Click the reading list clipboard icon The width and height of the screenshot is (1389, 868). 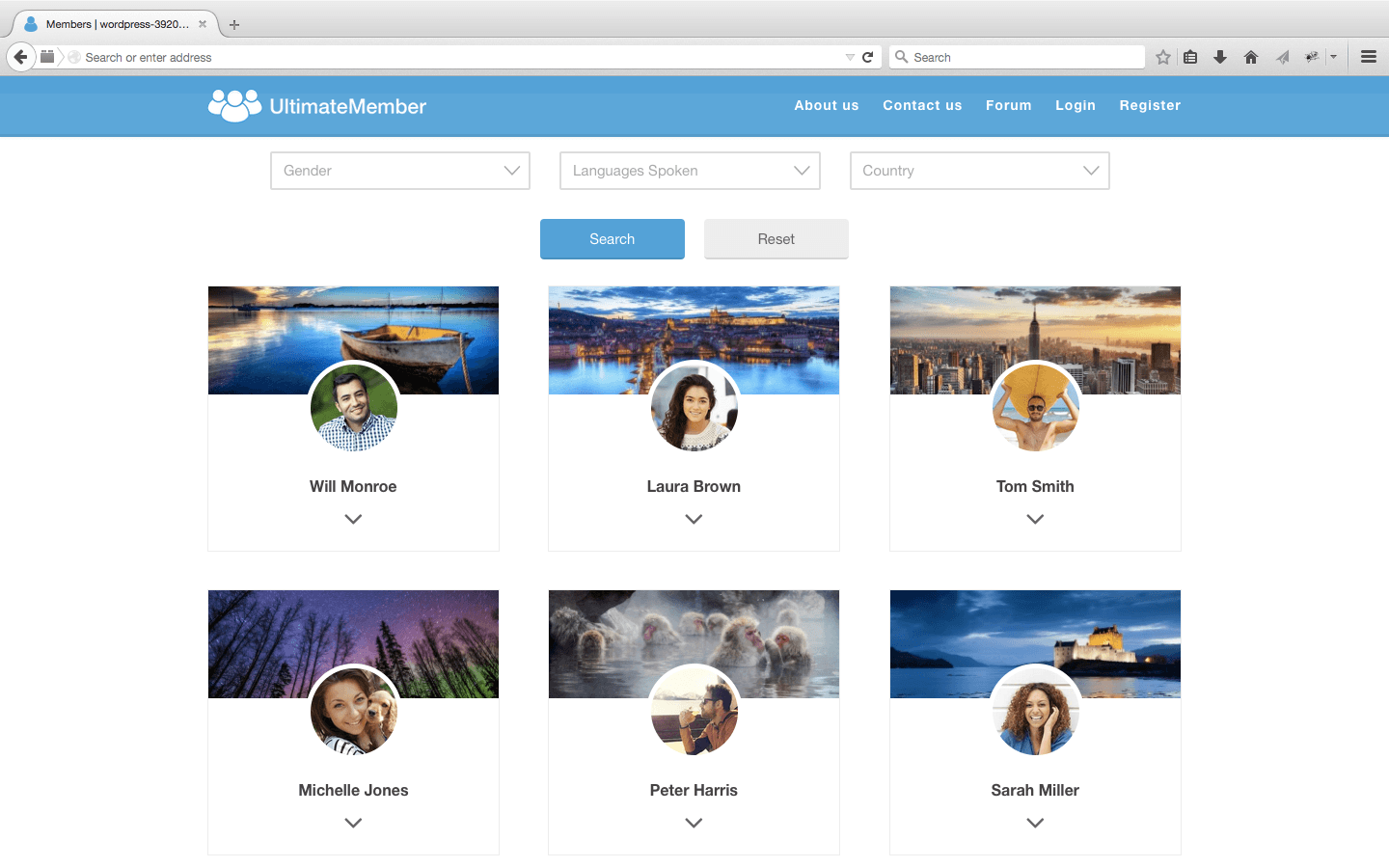point(1190,57)
